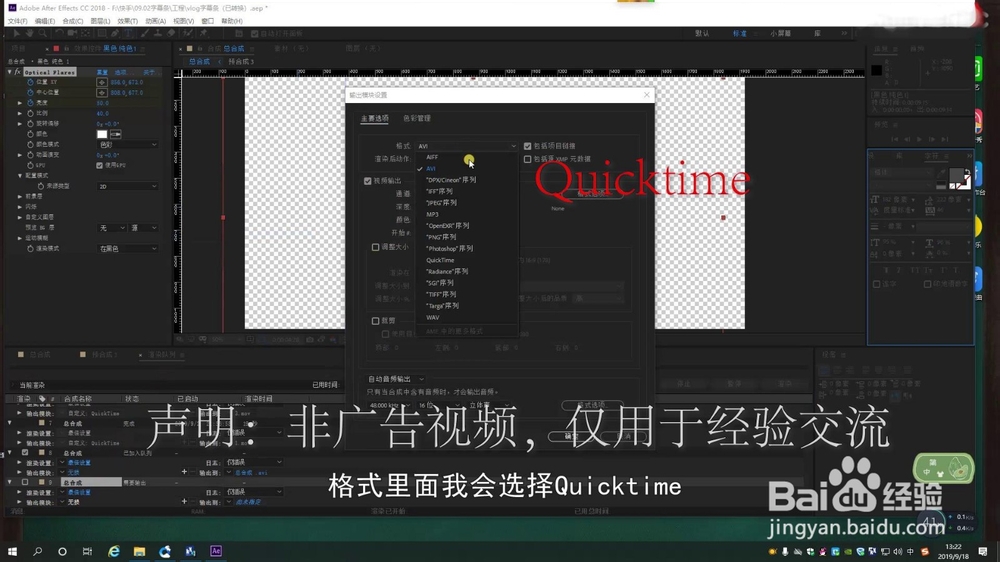Click 亮度 value 50.0
This screenshot has height=562, width=1000.
pyautogui.click(x=103, y=103)
